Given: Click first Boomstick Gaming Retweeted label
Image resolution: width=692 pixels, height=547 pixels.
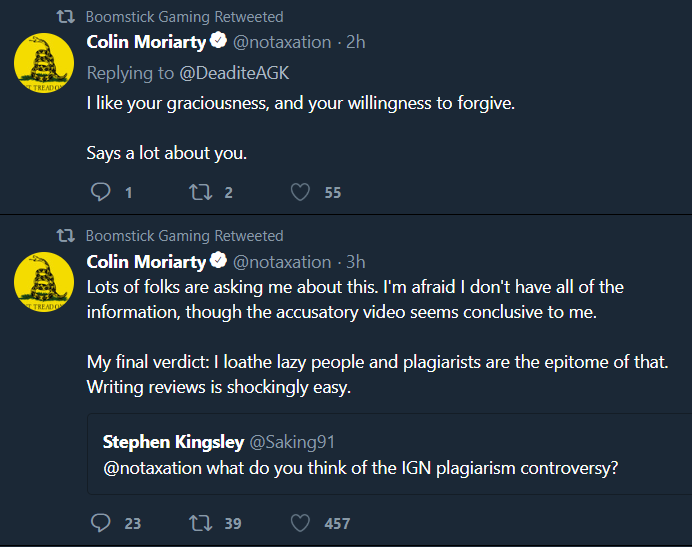Looking at the screenshot, I should 184,16.
